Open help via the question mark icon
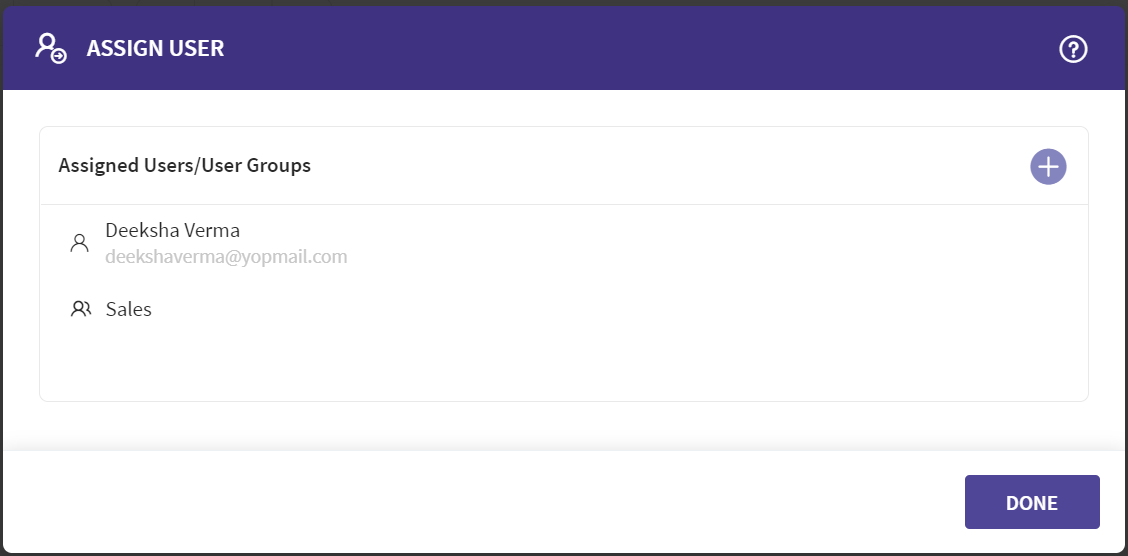Screen dimensions: 1128x556 1073,49
